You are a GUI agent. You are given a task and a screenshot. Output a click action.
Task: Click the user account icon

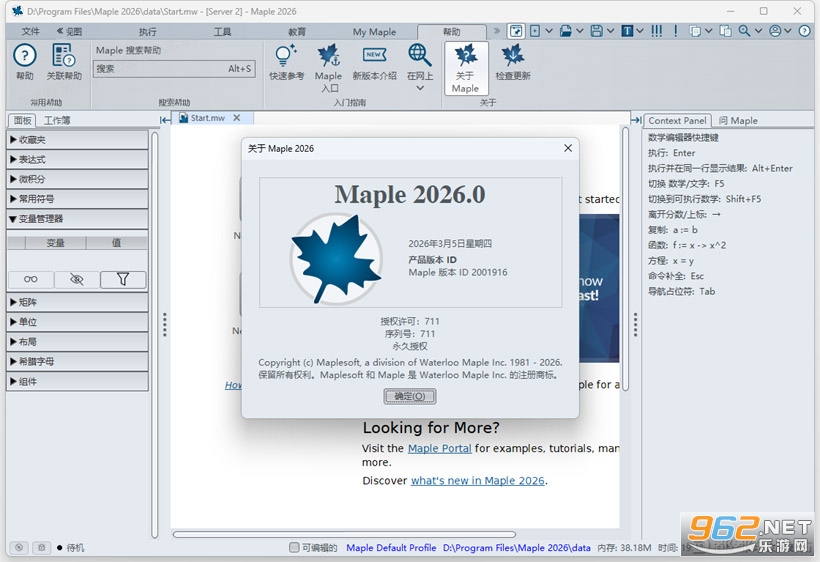(775, 31)
